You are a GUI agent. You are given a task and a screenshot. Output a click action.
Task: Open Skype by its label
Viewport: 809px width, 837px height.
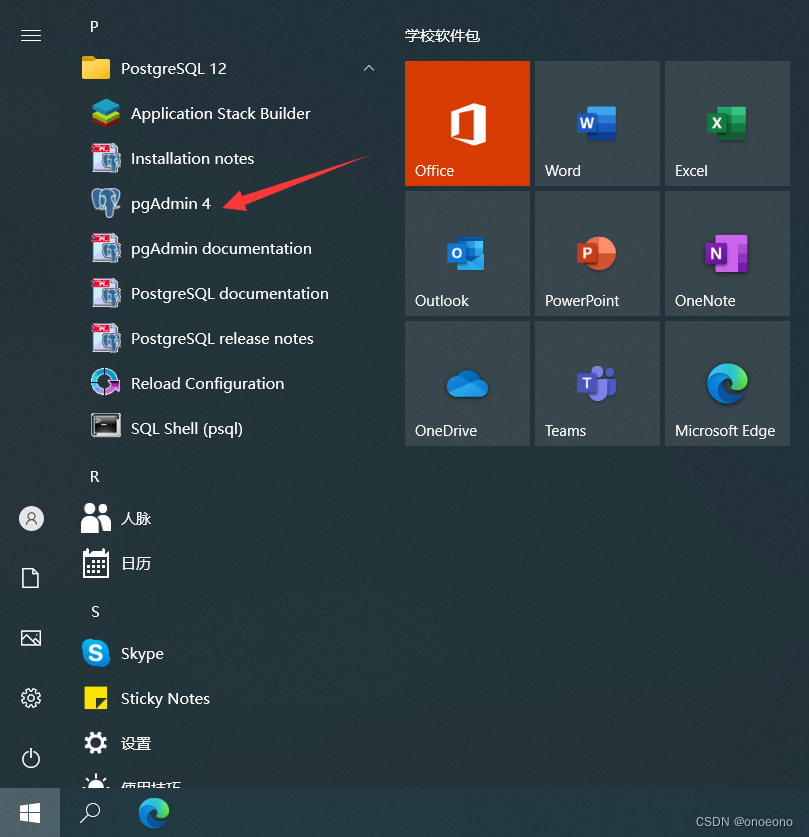click(142, 654)
